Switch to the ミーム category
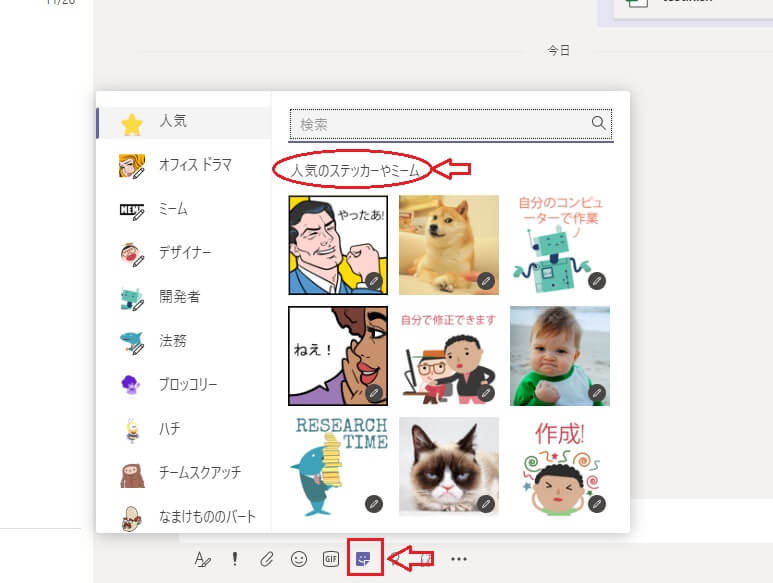Screen dimensions: 773x583 [173, 209]
